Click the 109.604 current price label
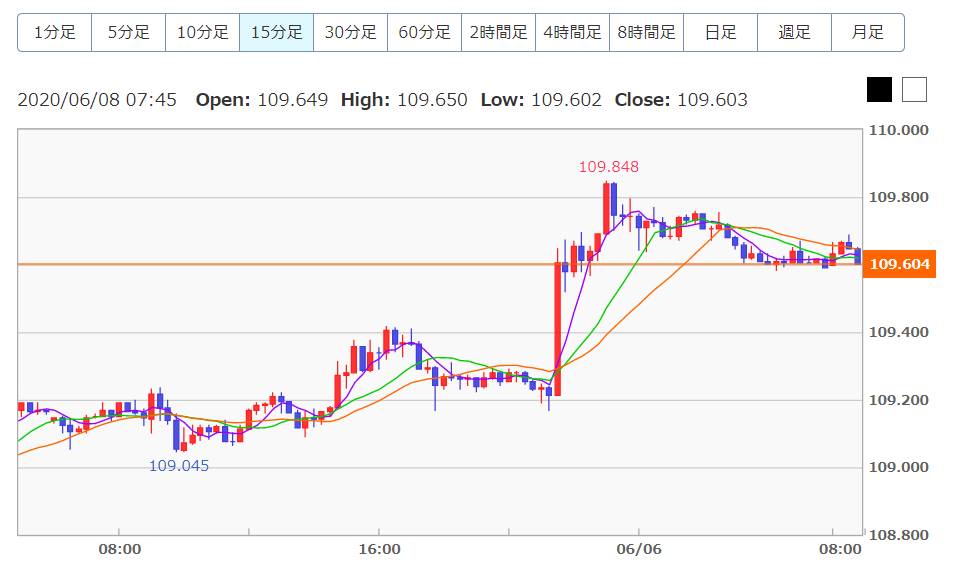Viewport: 956px width, 562px height. coord(899,264)
